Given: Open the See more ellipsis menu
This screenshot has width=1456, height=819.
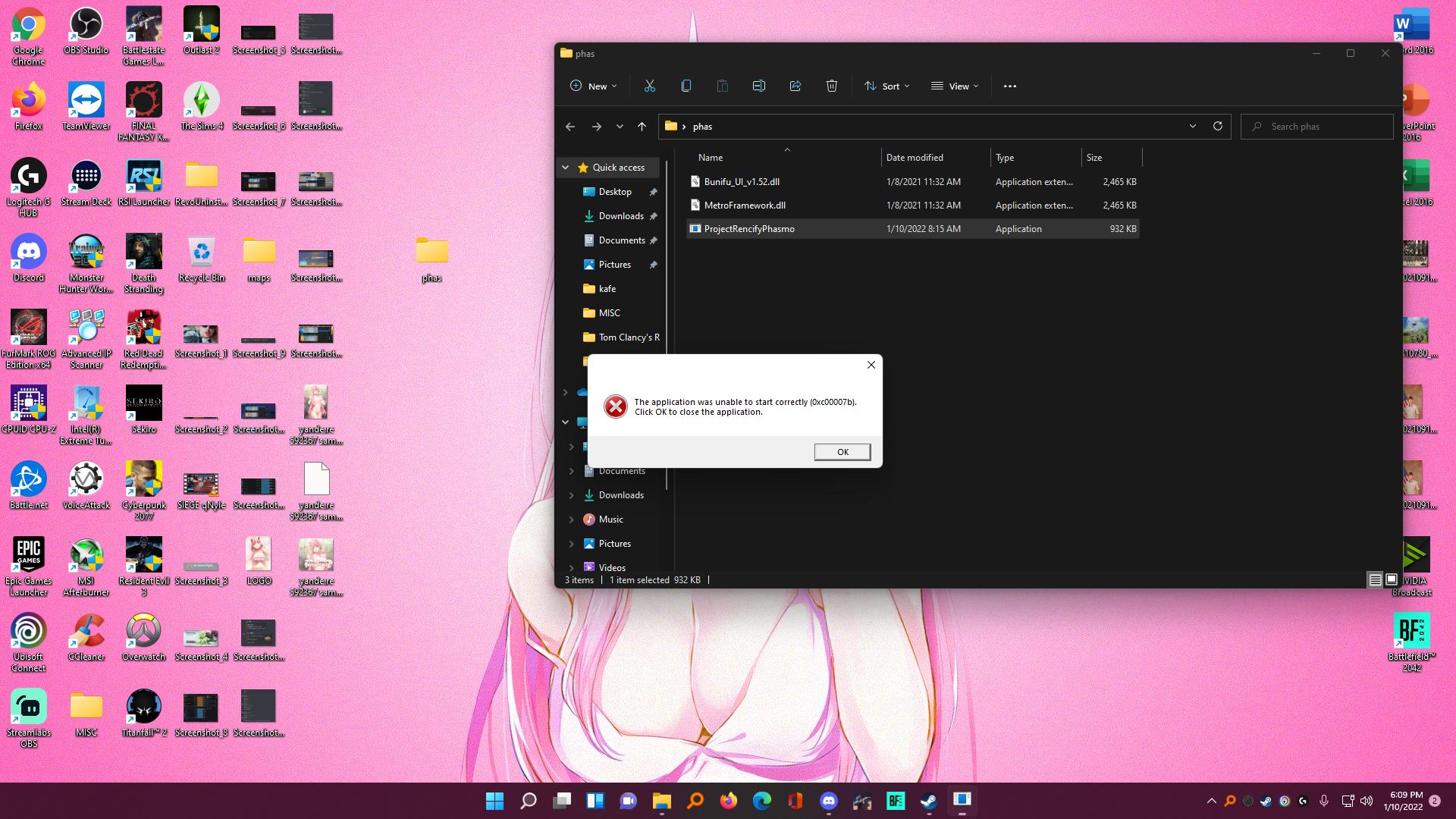Looking at the screenshot, I should pos(1009,86).
